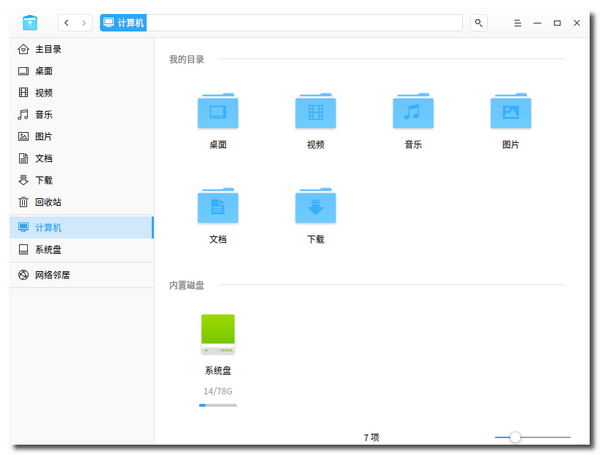The width and height of the screenshot is (600, 455).
Task: Select 下载 in the sidebar
Action: (82, 180)
